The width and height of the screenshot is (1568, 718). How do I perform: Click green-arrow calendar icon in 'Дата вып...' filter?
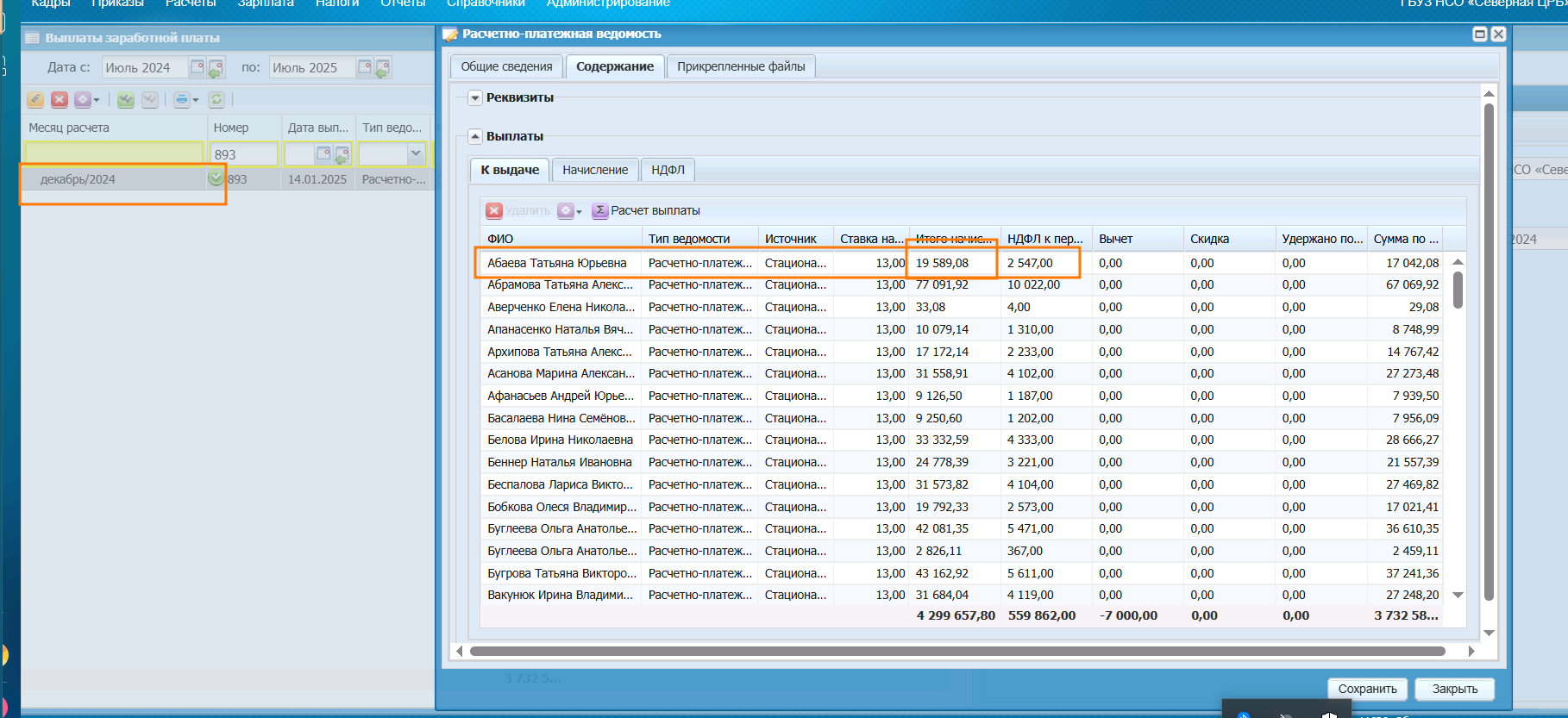342,154
